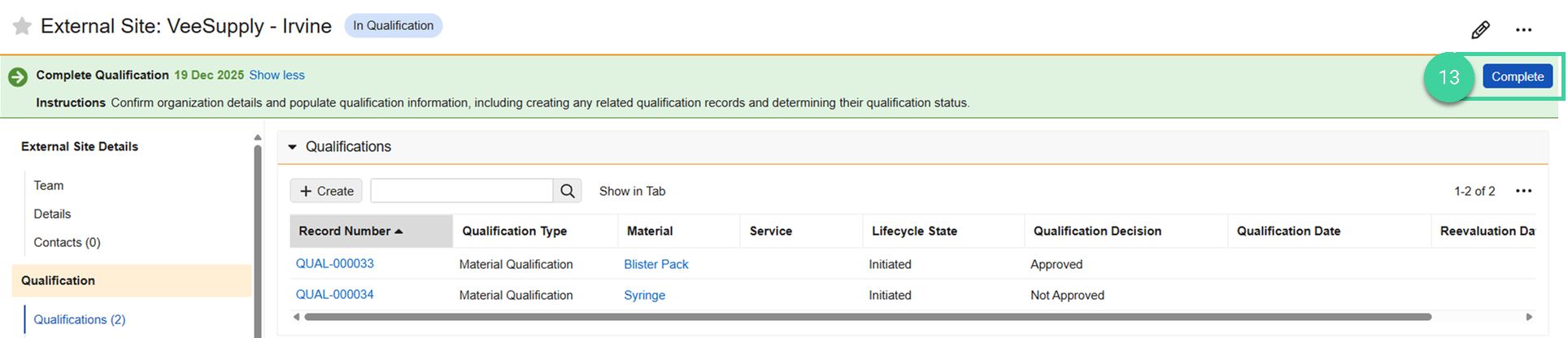Click the qualifications search input field
Image resolution: width=1568 pixels, height=338 pixels.
(461, 191)
